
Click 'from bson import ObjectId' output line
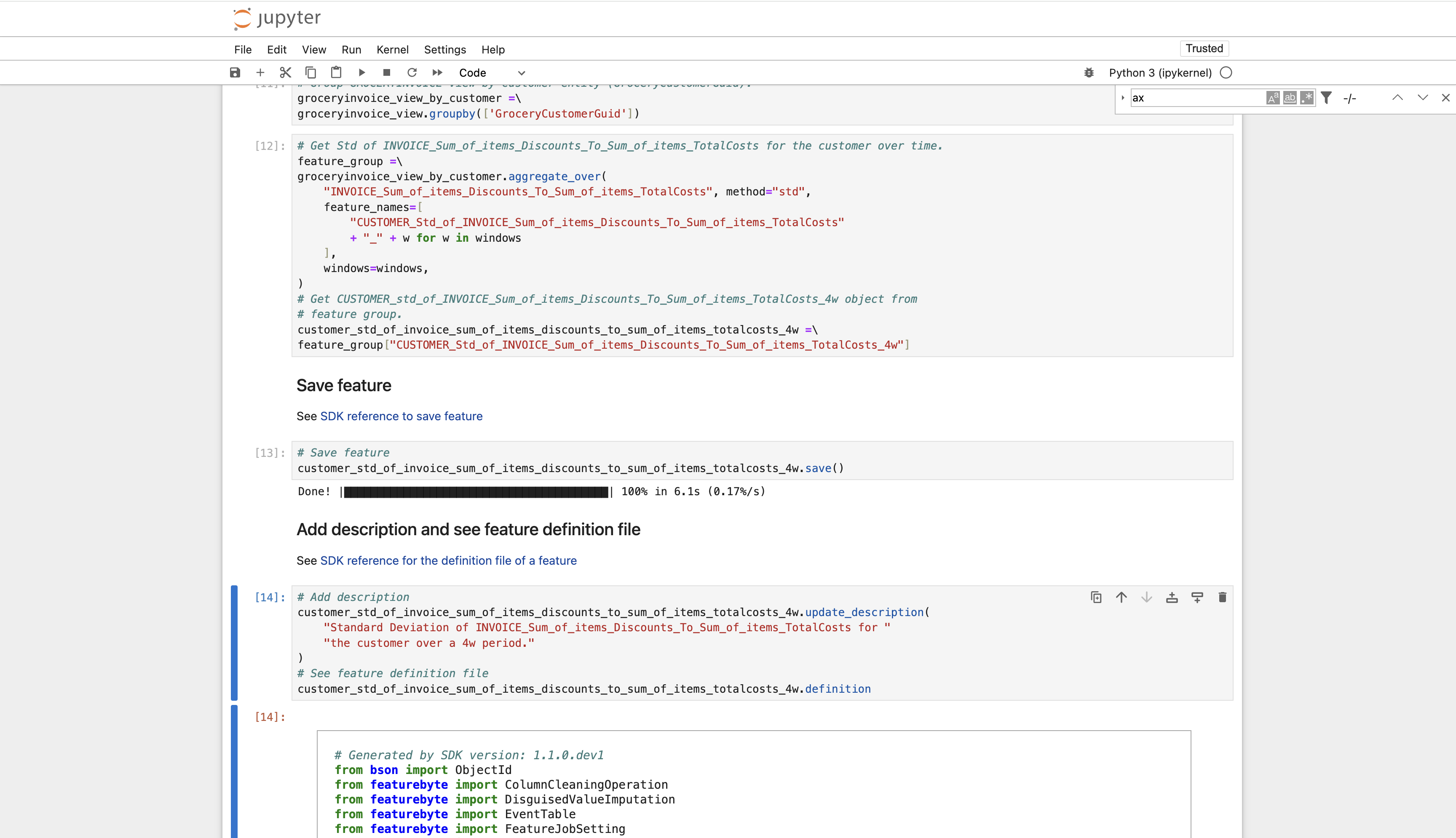(x=423, y=770)
